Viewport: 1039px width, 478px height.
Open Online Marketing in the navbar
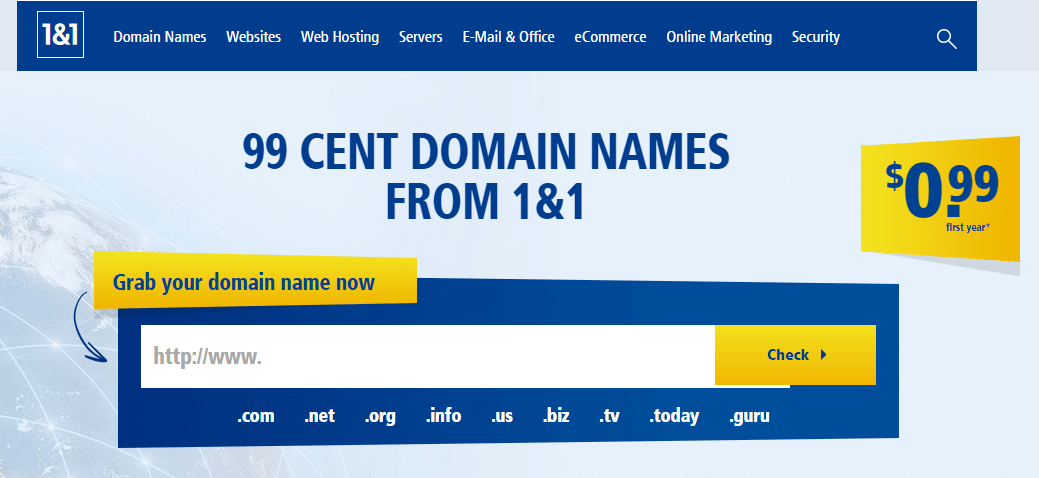click(x=719, y=37)
